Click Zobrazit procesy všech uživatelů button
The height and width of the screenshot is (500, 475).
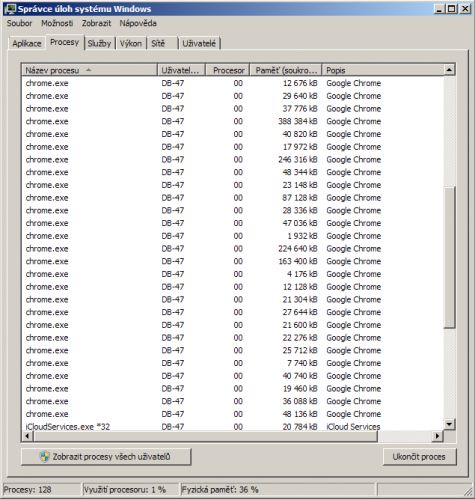(106, 456)
